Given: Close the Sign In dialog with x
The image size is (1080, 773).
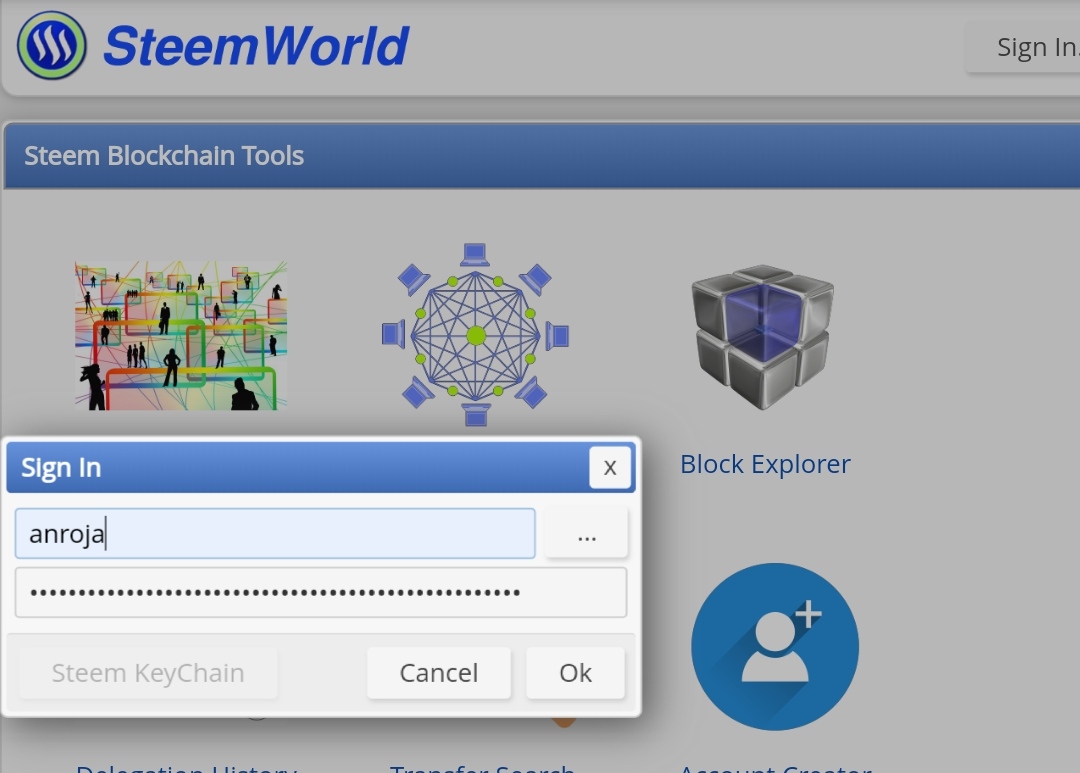Looking at the screenshot, I should (610, 468).
